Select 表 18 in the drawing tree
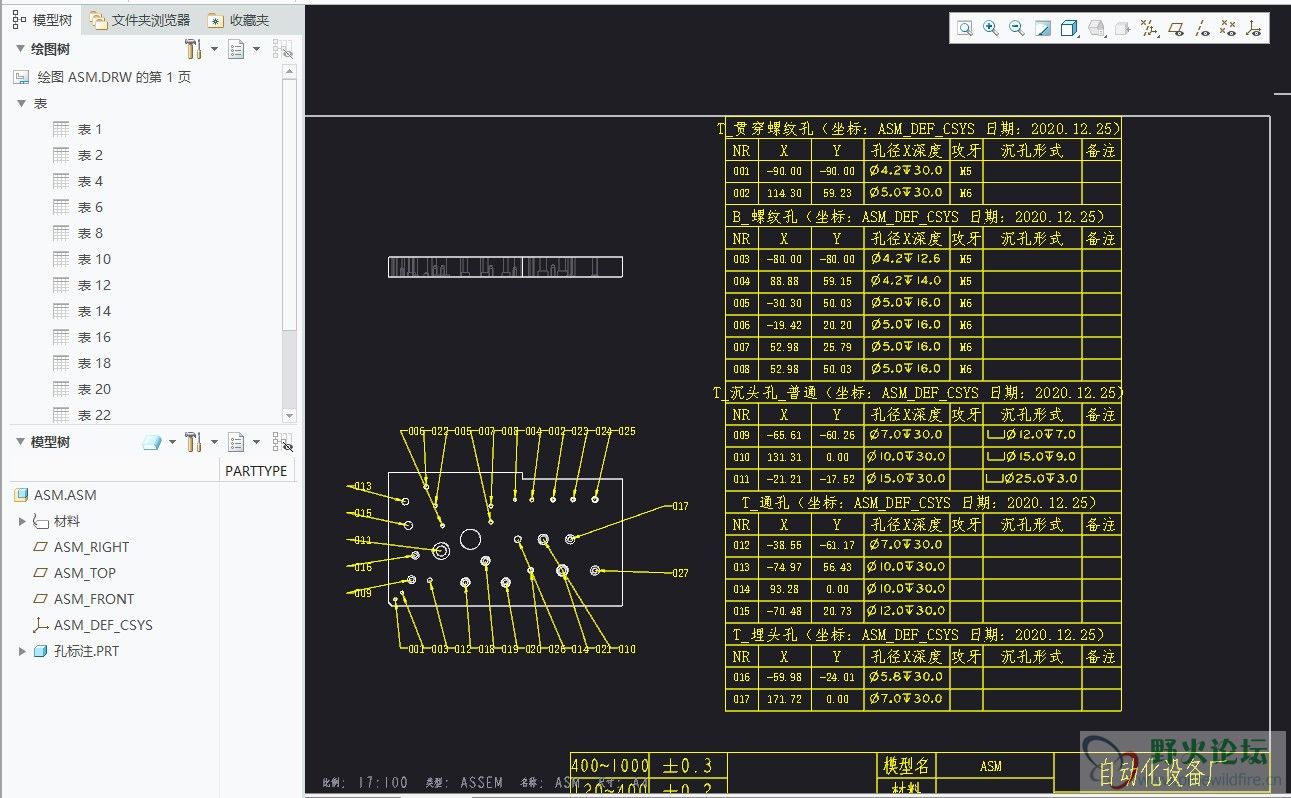 pos(94,363)
